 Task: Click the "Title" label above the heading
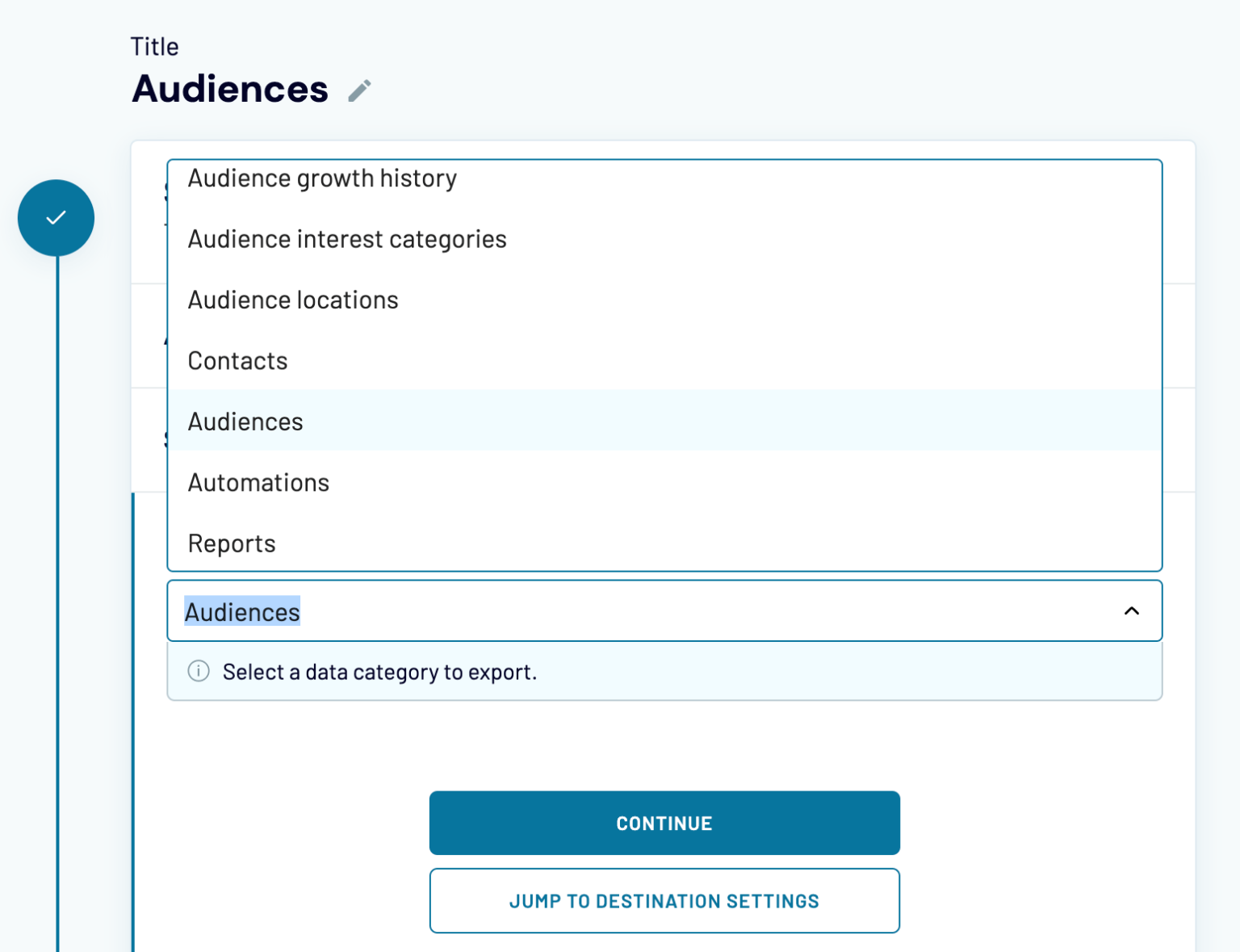154,46
